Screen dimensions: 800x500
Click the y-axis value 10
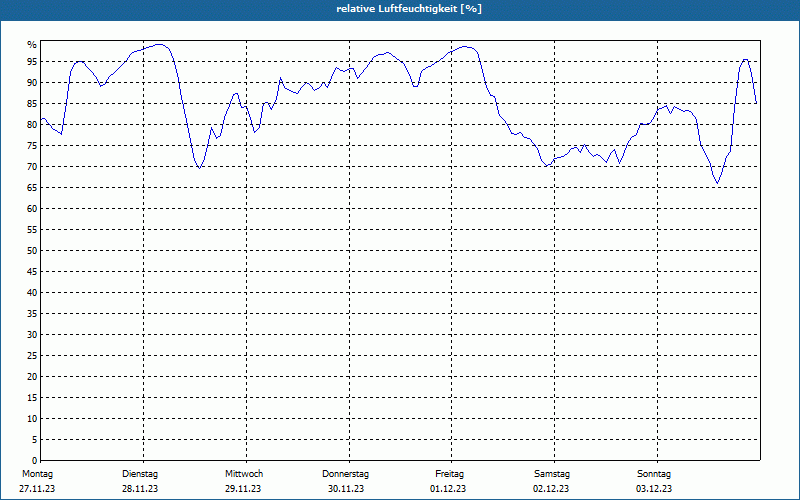tap(32, 419)
